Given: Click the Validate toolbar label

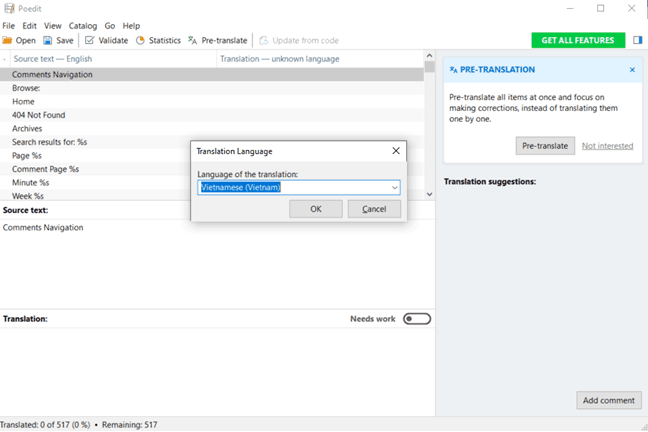Looking at the screenshot, I should click(113, 41).
